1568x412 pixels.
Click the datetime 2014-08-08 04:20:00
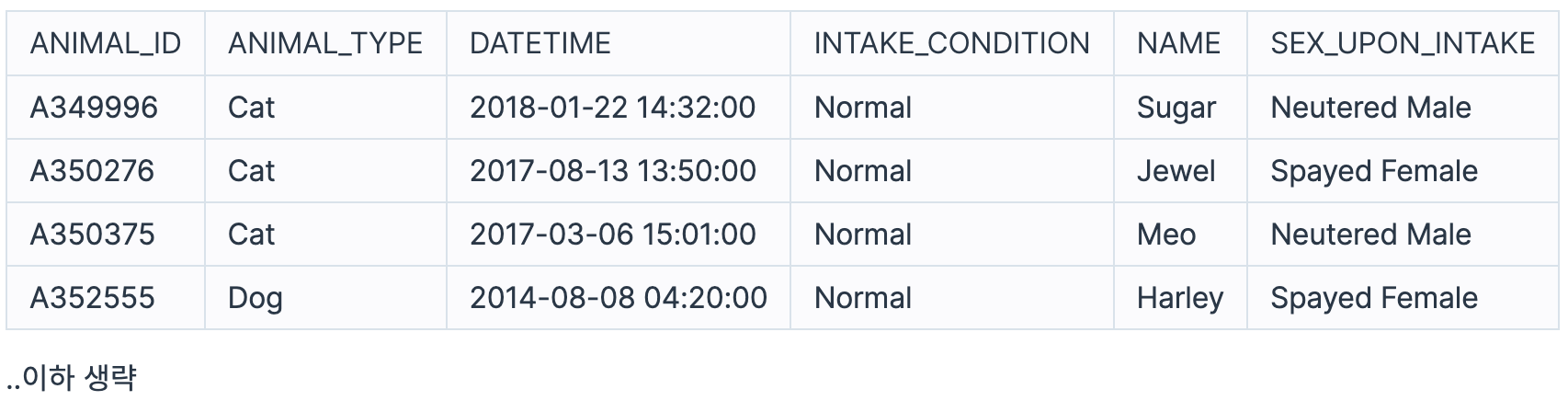(x=619, y=298)
